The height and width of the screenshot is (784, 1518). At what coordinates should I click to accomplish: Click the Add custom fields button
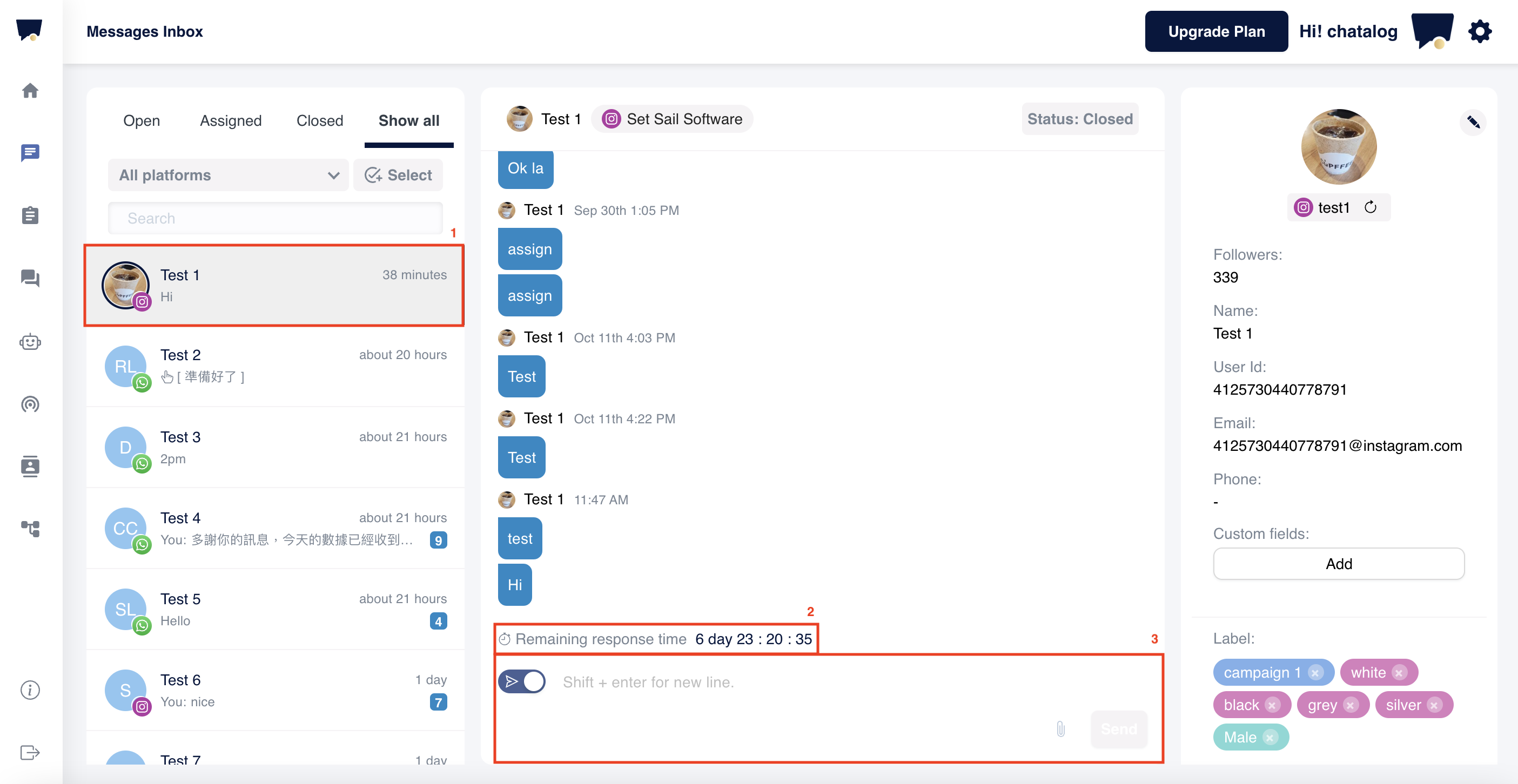pos(1338,564)
